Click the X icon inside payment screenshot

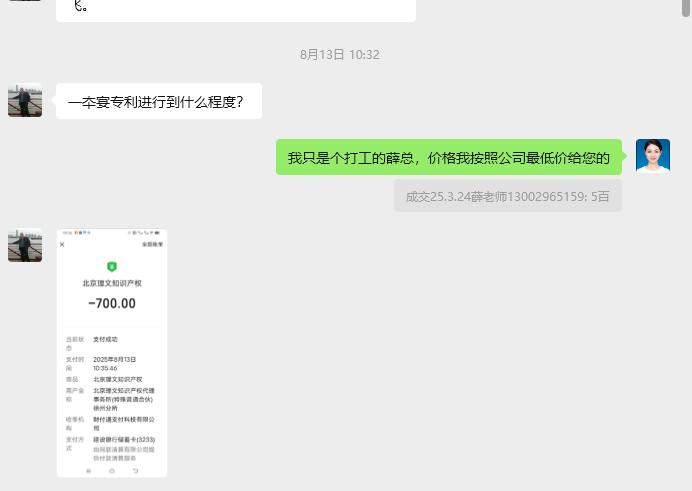pyautogui.click(x=62, y=244)
